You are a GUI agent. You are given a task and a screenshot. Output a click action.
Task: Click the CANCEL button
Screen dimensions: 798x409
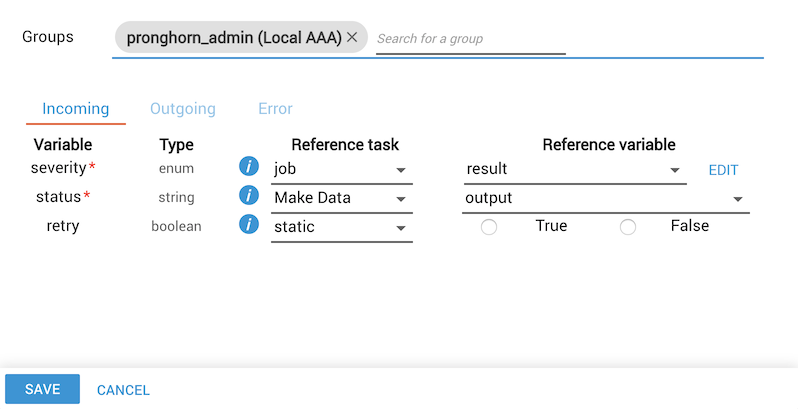(123, 390)
